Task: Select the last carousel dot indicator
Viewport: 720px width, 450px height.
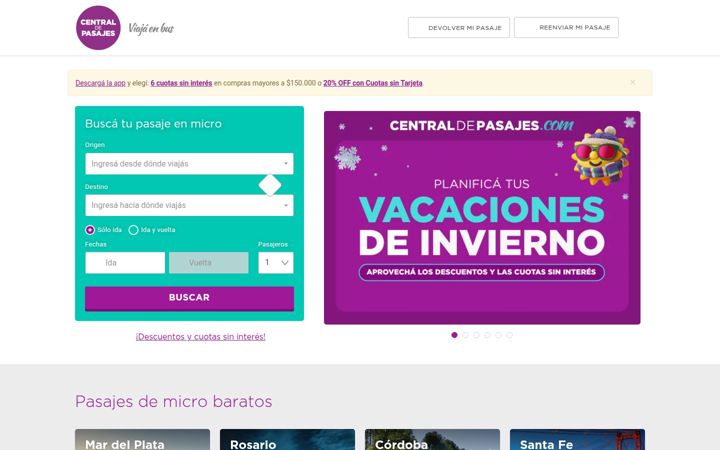Action: 509,335
